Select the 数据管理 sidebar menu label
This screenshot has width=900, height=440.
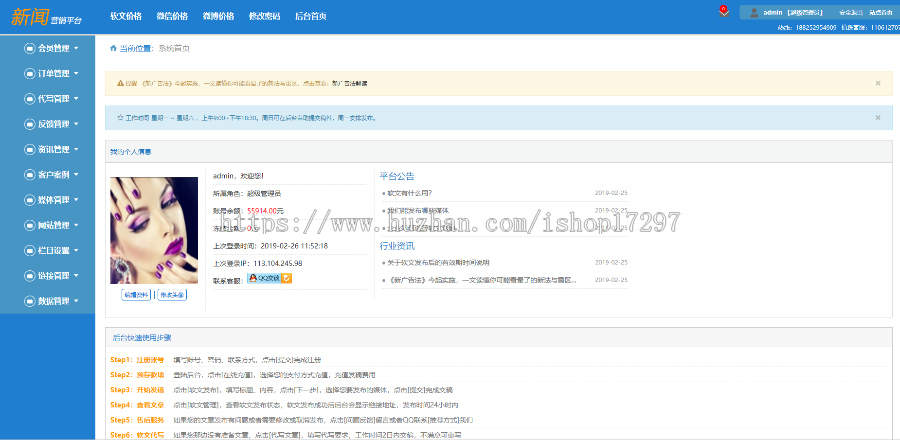point(53,301)
